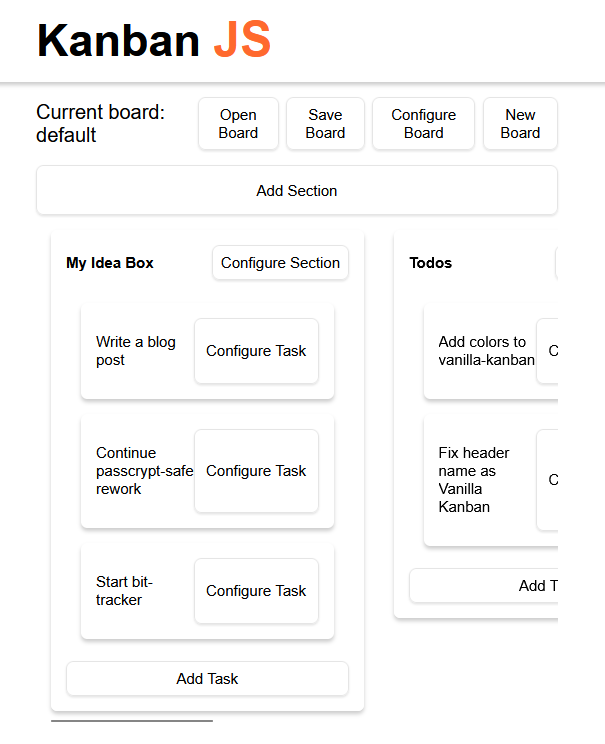Create a new board with New Board
This screenshot has height=744, width=605.
coord(519,124)
